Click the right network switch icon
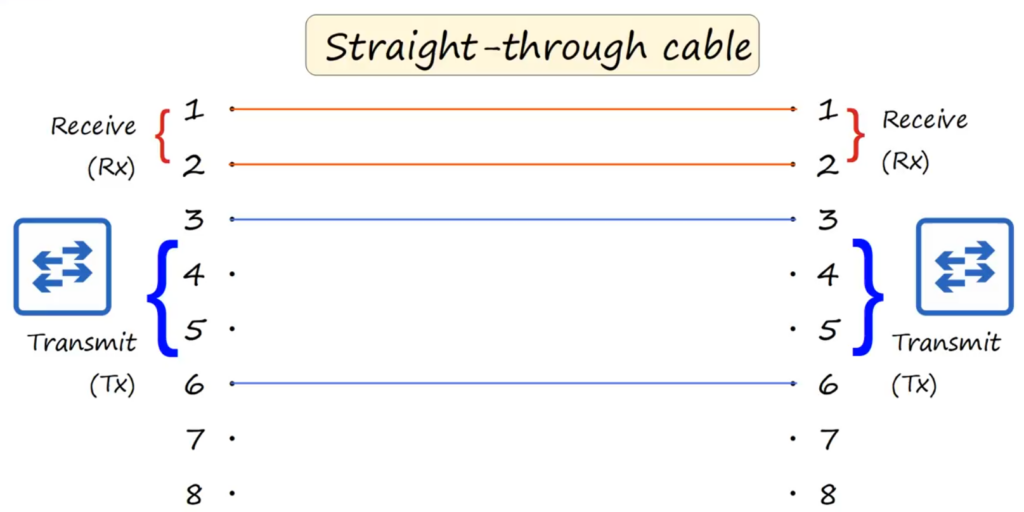The image size is (1024, 512). click(x=965, y=266)
